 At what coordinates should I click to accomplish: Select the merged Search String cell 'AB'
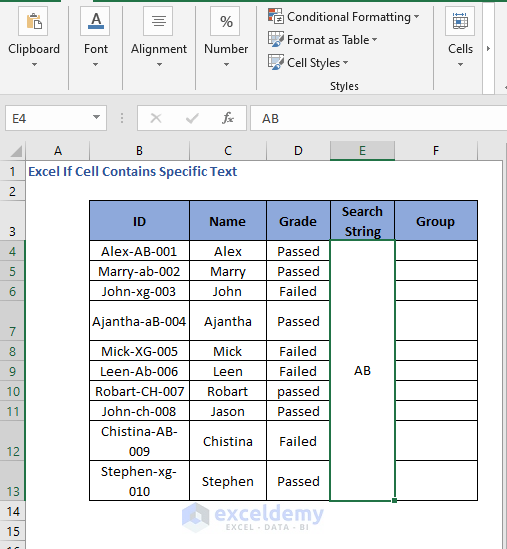tap(362, 370)
